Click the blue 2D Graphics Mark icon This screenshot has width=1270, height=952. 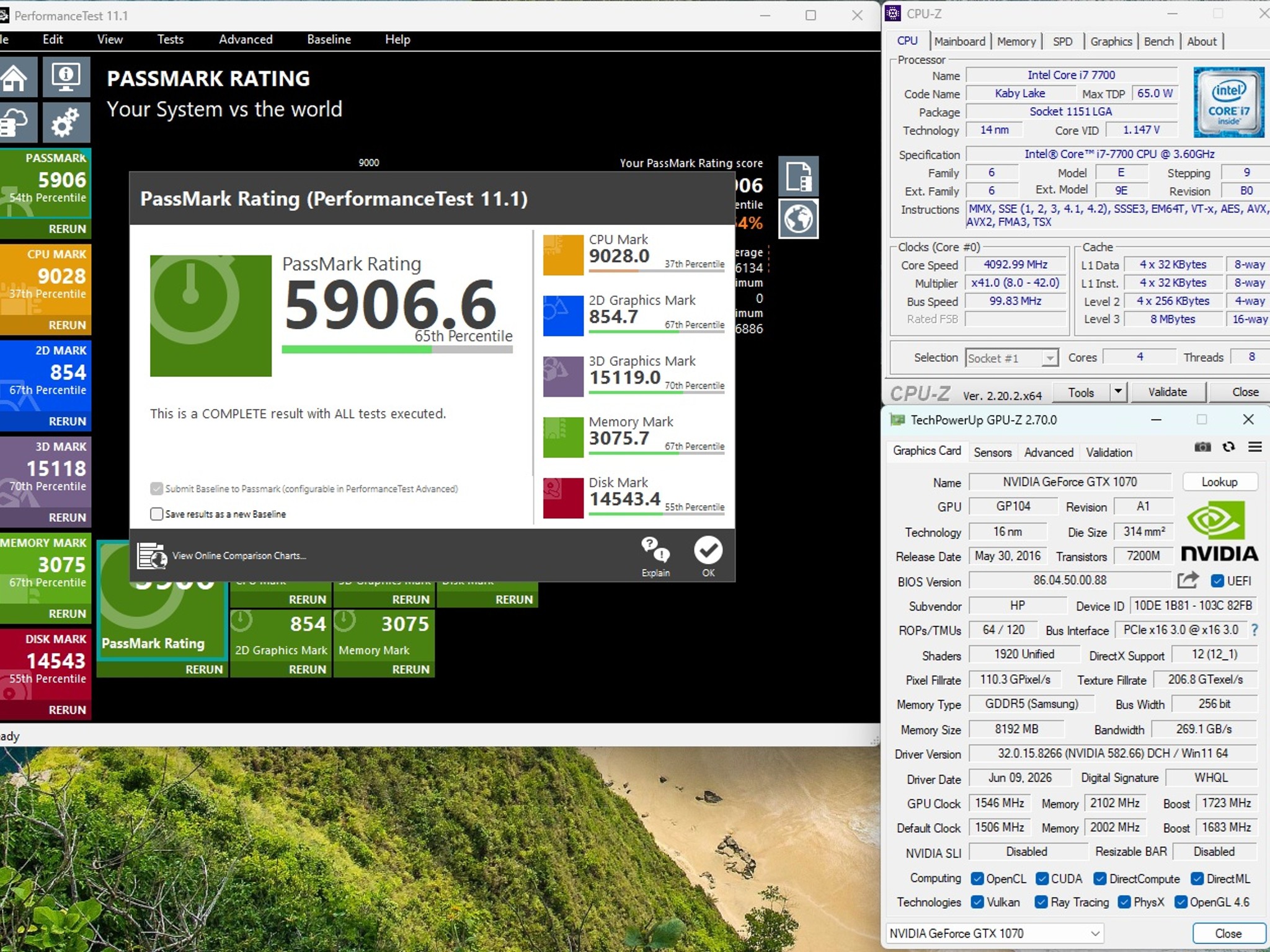[563, 315]
